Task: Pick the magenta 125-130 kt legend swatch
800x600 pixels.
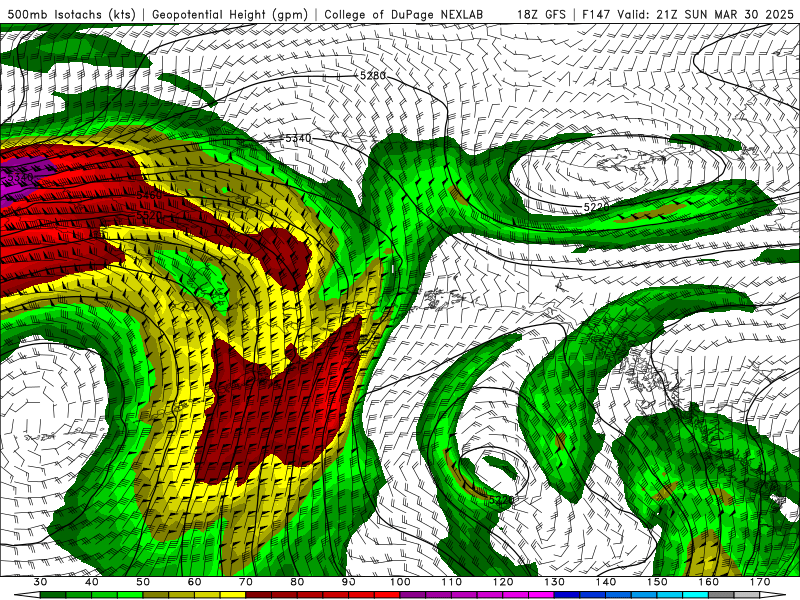Action: (541, 595)
